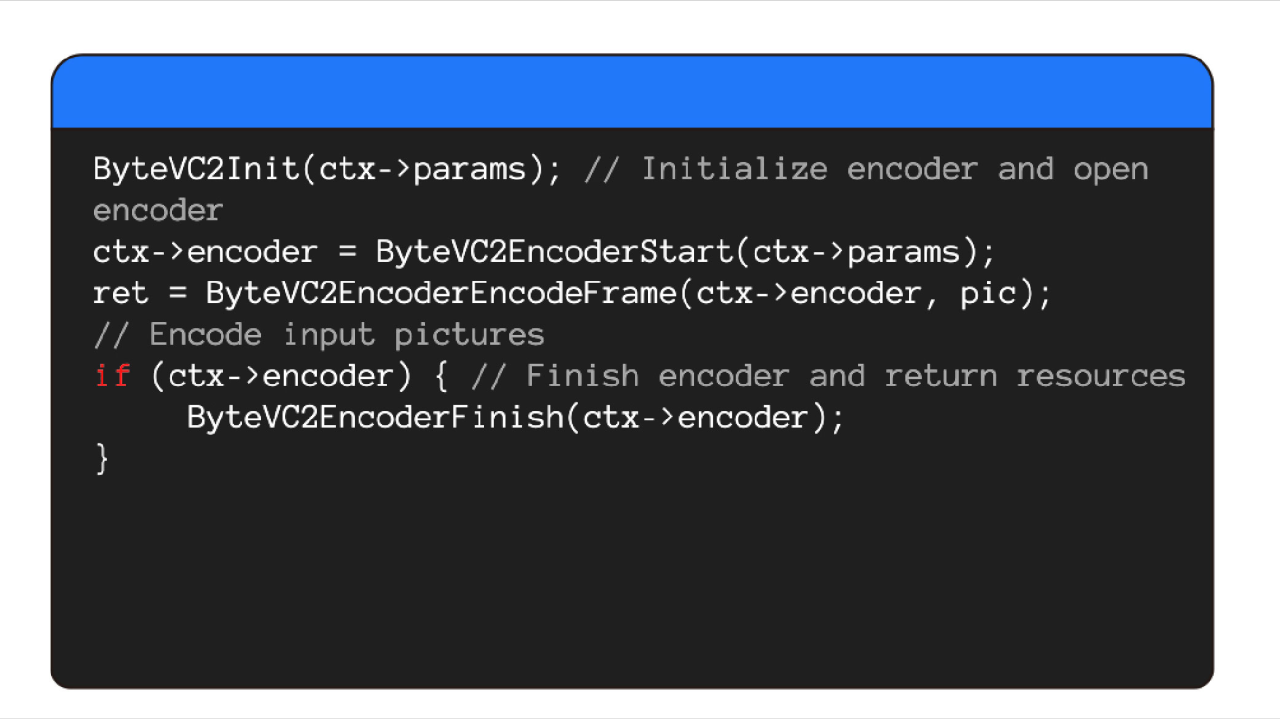Click the "// Encode input pictures" comment

[x=319, y=335]
